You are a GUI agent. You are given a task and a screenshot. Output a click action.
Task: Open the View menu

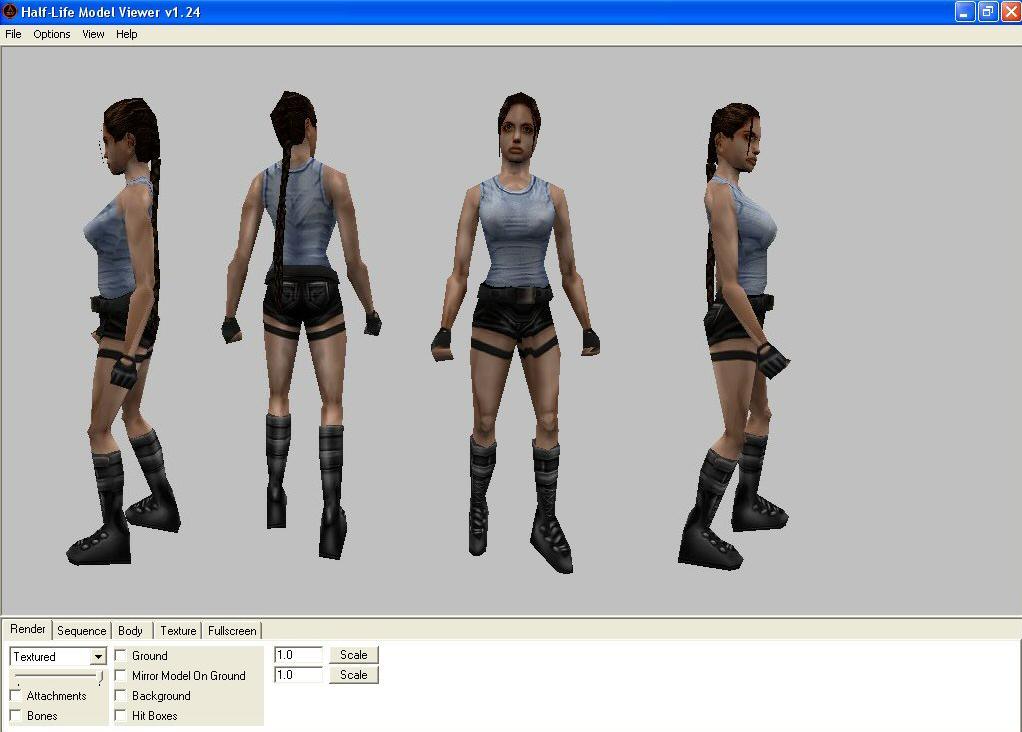click(x=93, y=34)
